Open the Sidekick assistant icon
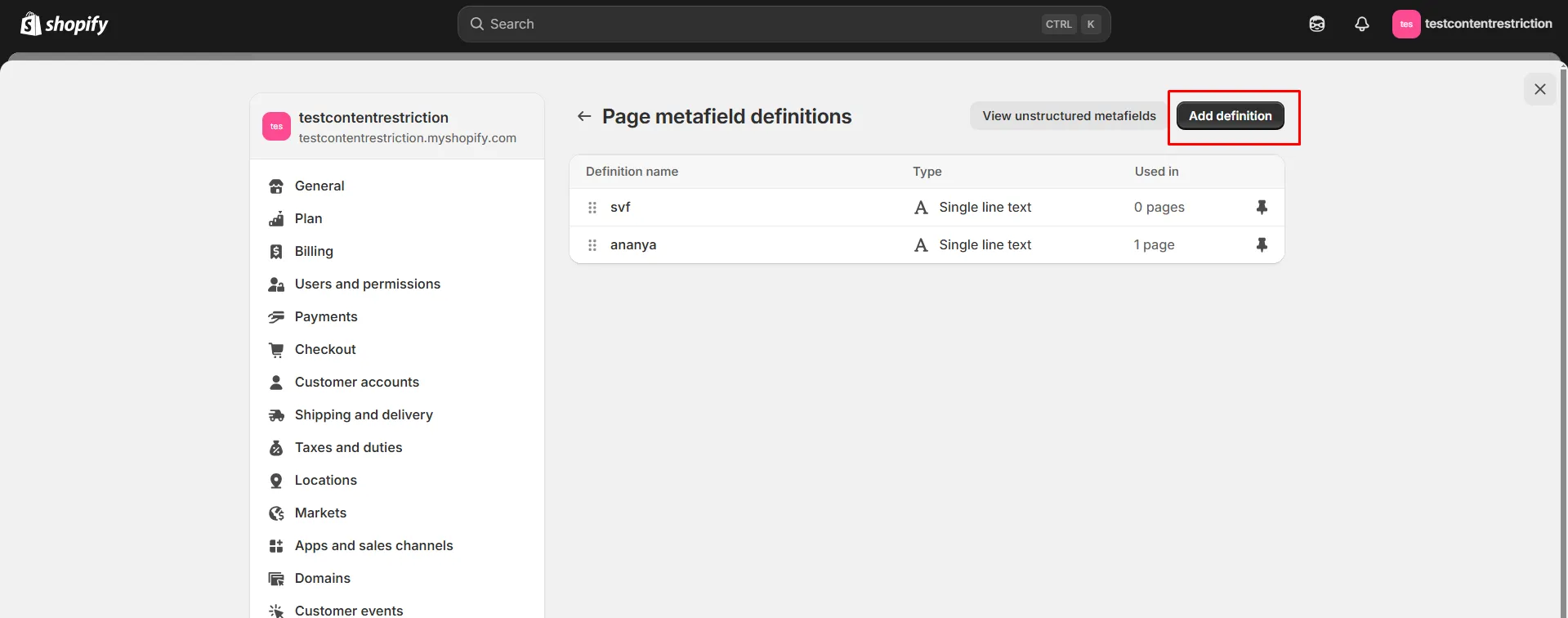The image size is (1568, 618). tap(1317, 24)
